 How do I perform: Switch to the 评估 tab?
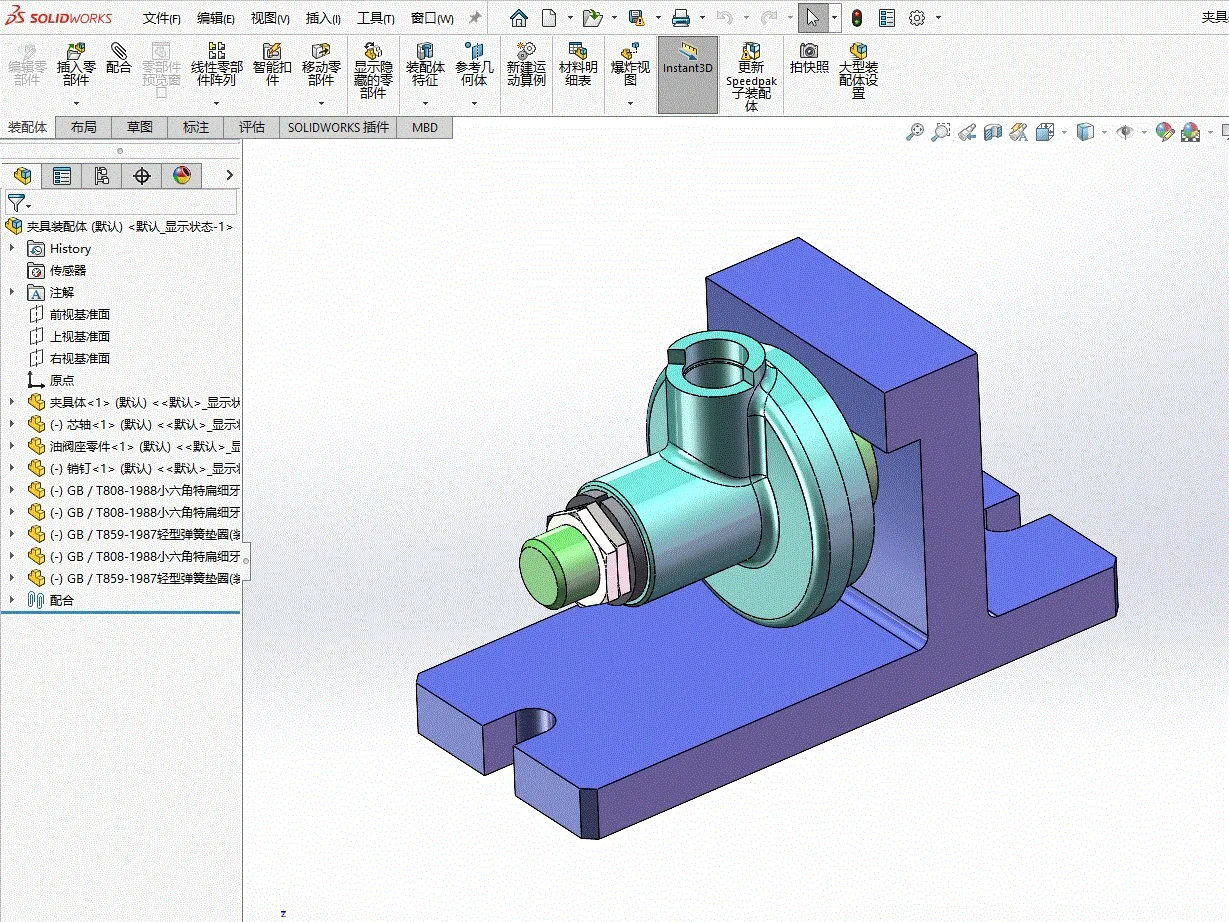252,127
